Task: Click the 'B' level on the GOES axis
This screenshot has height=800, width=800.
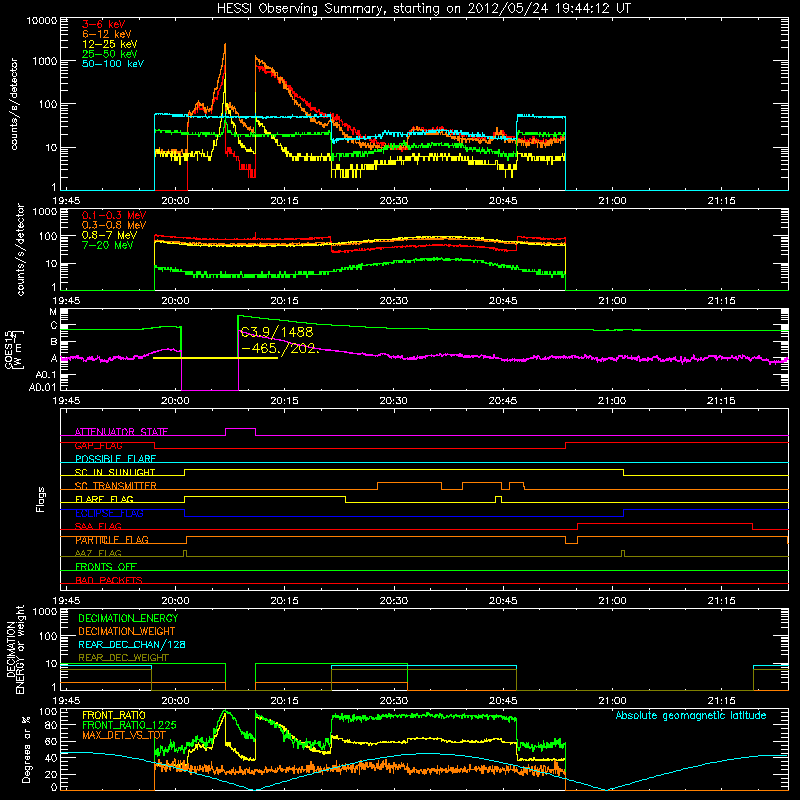Action: (54, 342)
